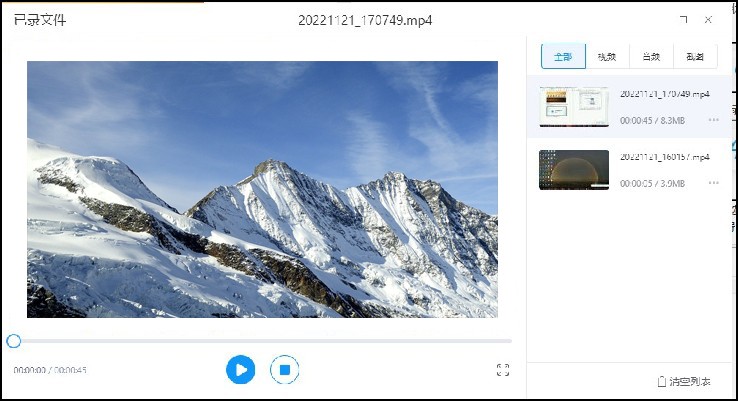Open thumbnail of 20221121_170749.mp4 in list
This screenshot has height=401, width=738.
pos(574,107)
